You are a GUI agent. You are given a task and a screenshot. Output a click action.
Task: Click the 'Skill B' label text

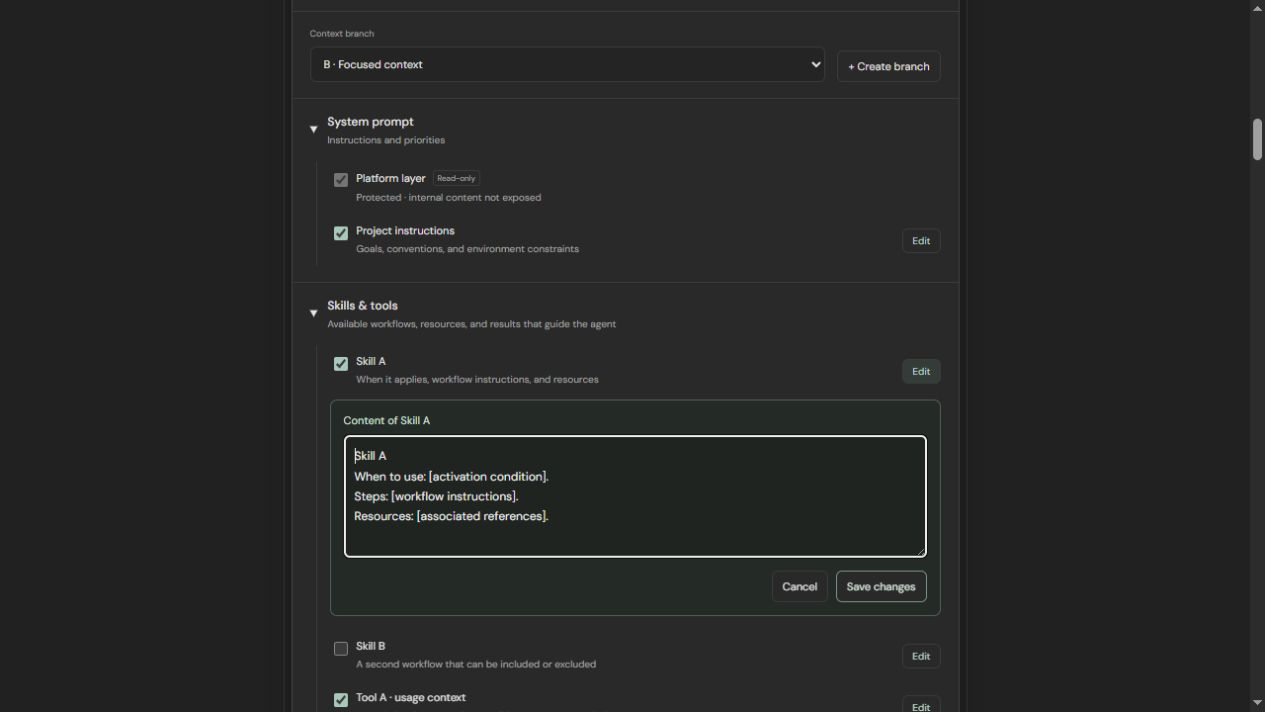tap(370, 646)
